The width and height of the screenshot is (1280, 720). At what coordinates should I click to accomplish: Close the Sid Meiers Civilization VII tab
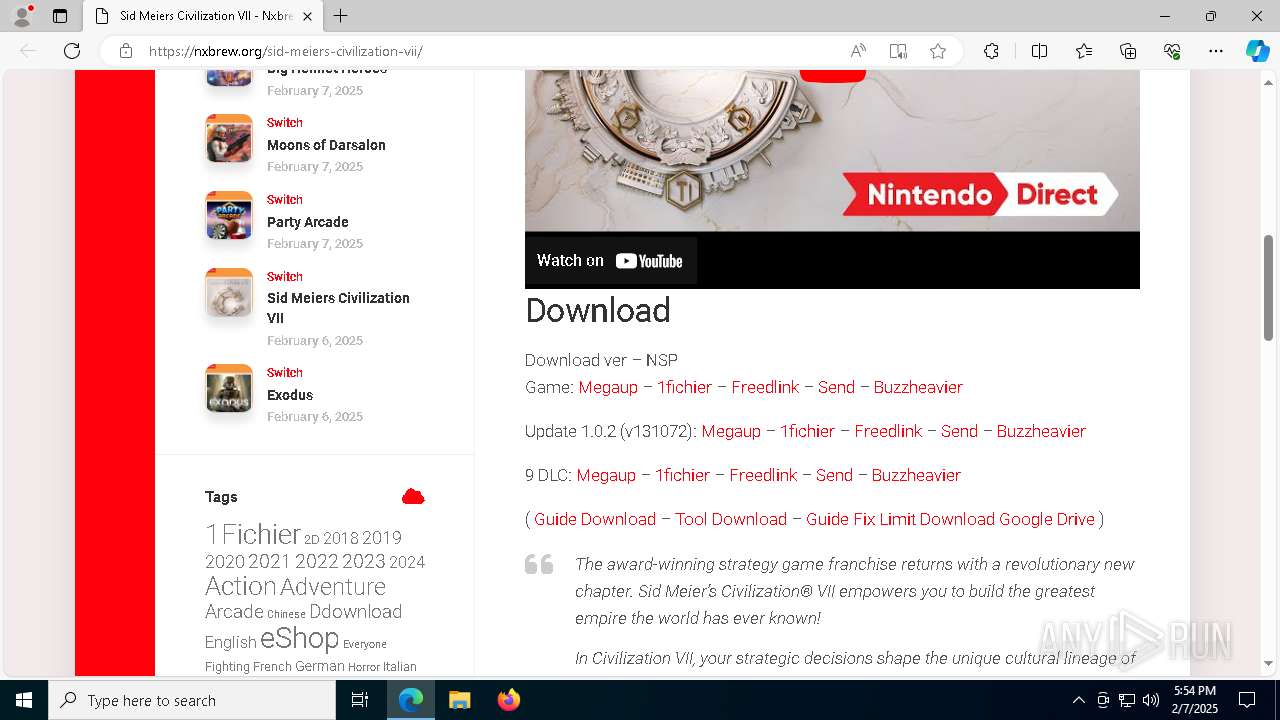coord(307,16)
